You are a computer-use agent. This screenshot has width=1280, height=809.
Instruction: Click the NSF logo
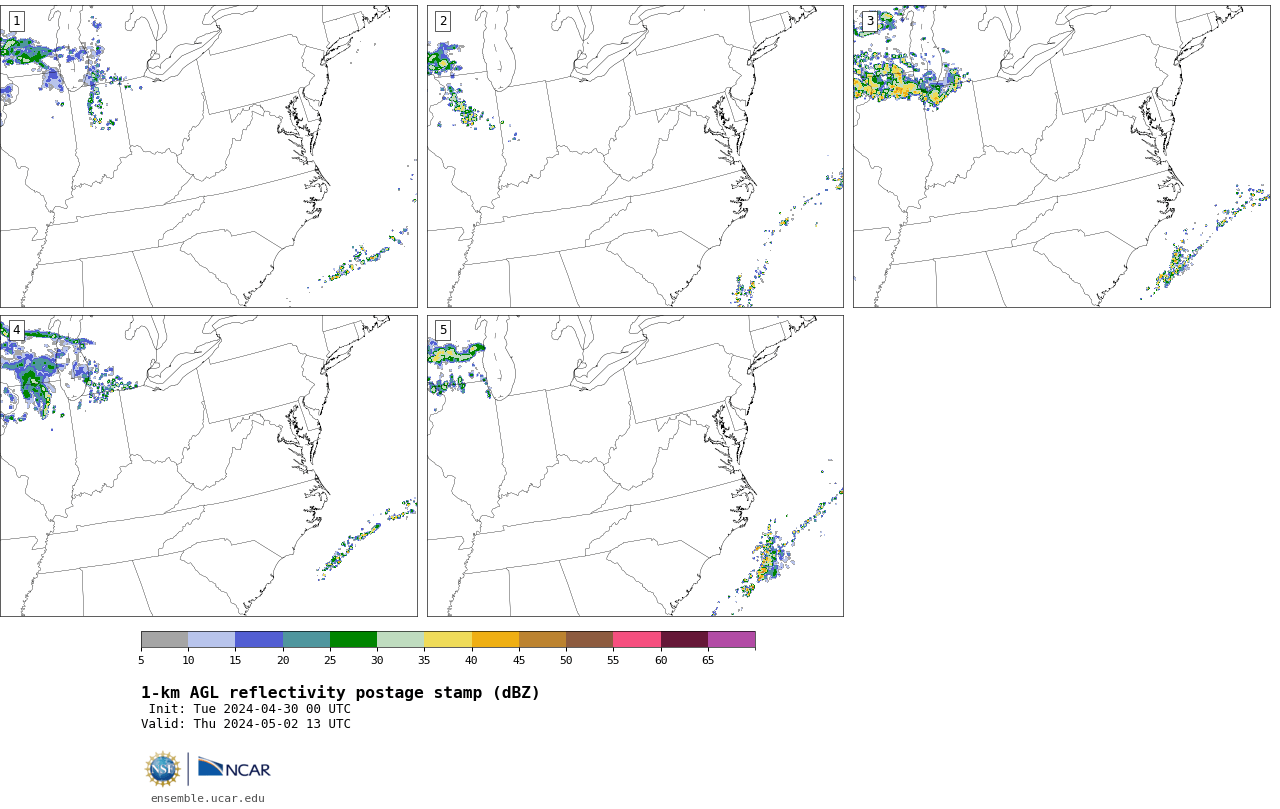click(x=163, y=769)
